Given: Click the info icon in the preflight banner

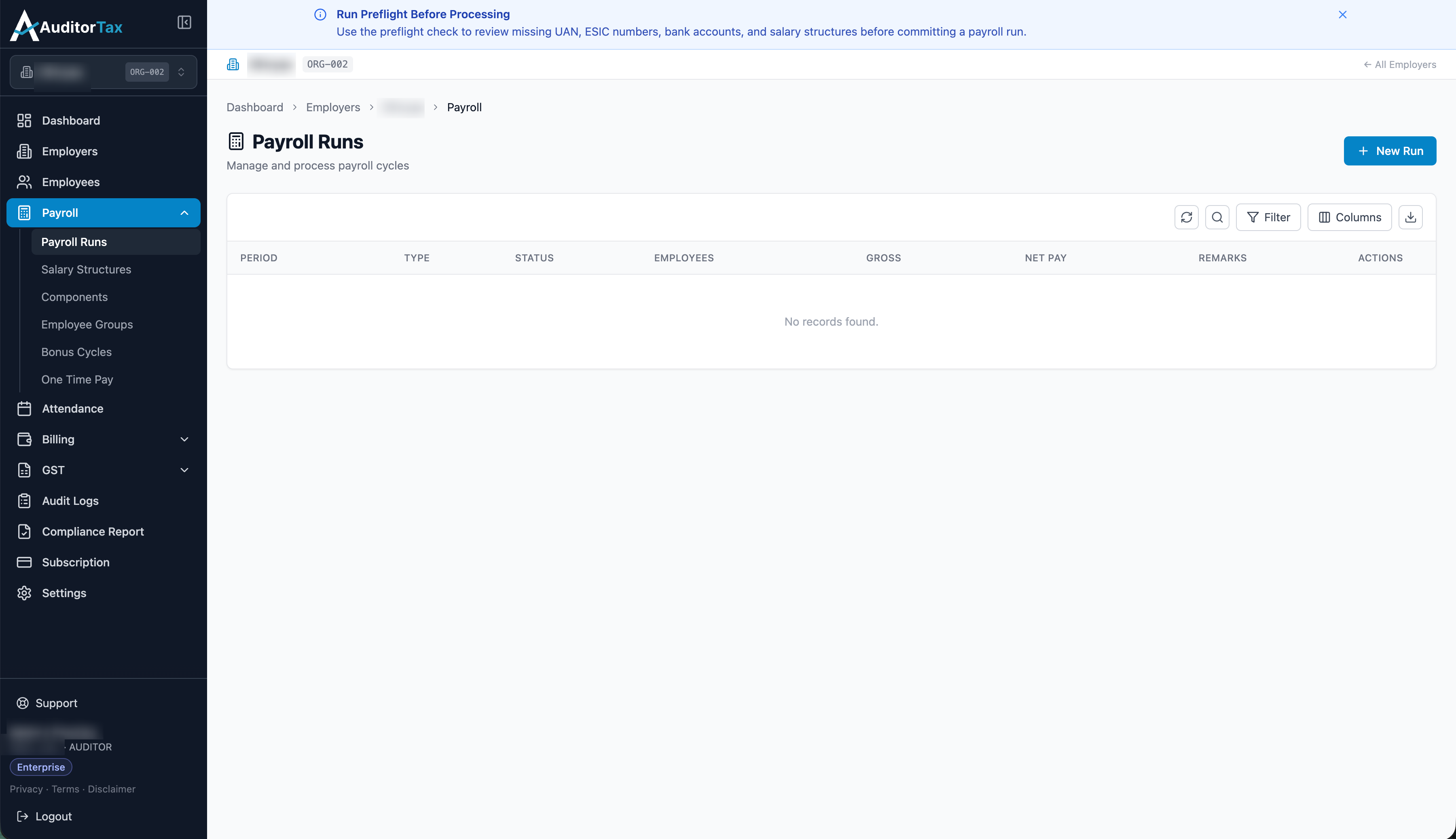Looking at the screenshot, I should tap(320, 15).
